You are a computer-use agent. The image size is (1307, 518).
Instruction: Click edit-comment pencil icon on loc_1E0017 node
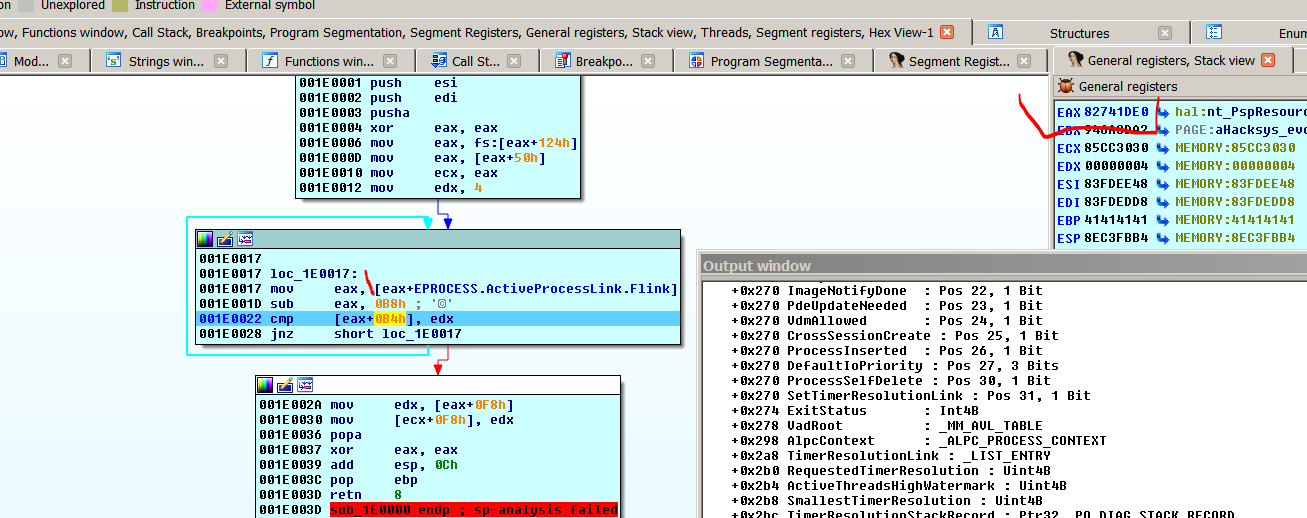[x=225, y=239]
